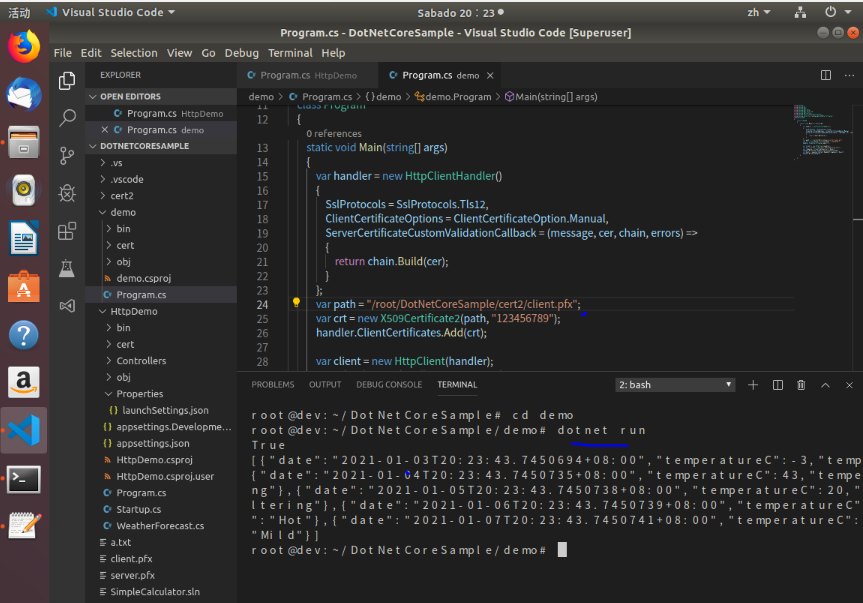
Task: Open the Visual Studio Live Share icon
Action: click(67, 305)
